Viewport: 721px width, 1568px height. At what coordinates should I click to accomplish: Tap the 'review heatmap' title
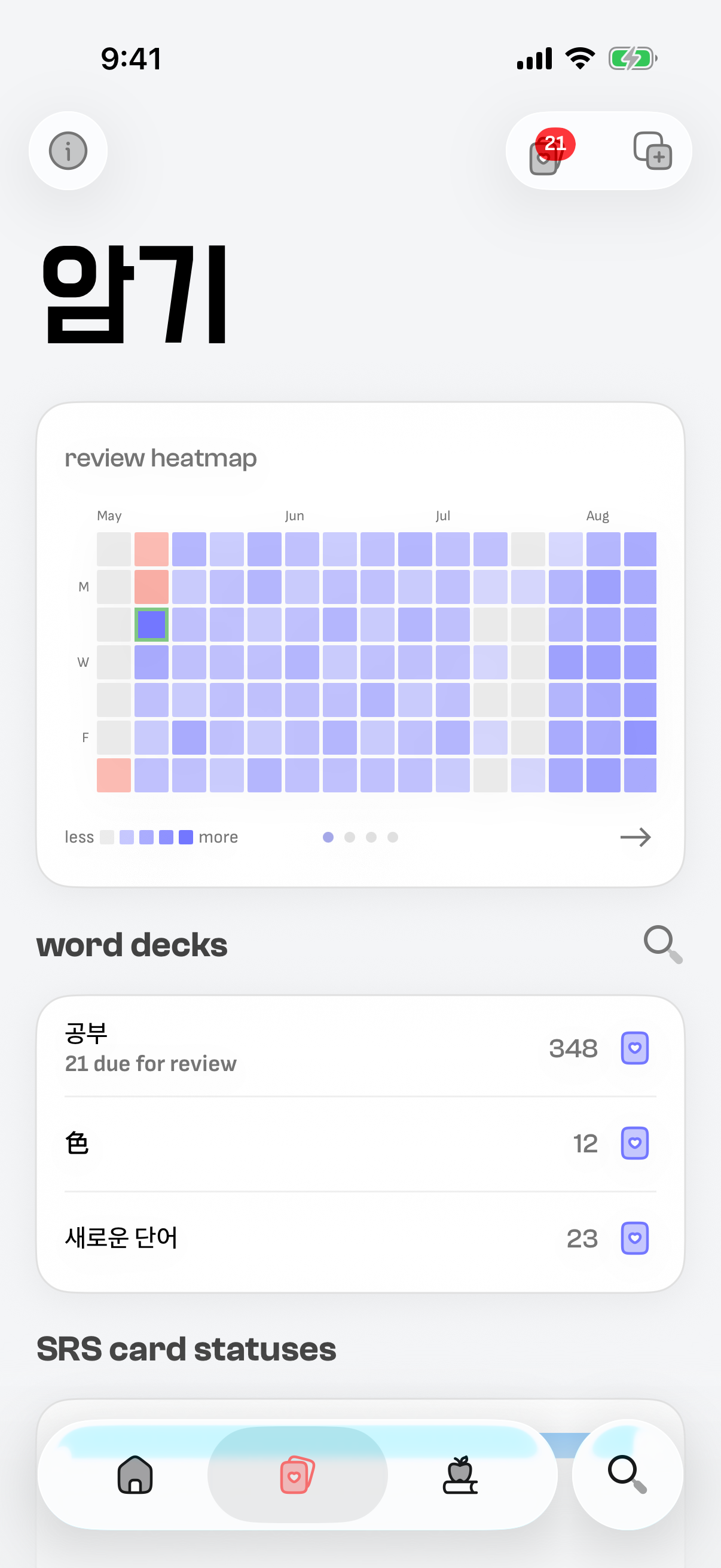161,458
